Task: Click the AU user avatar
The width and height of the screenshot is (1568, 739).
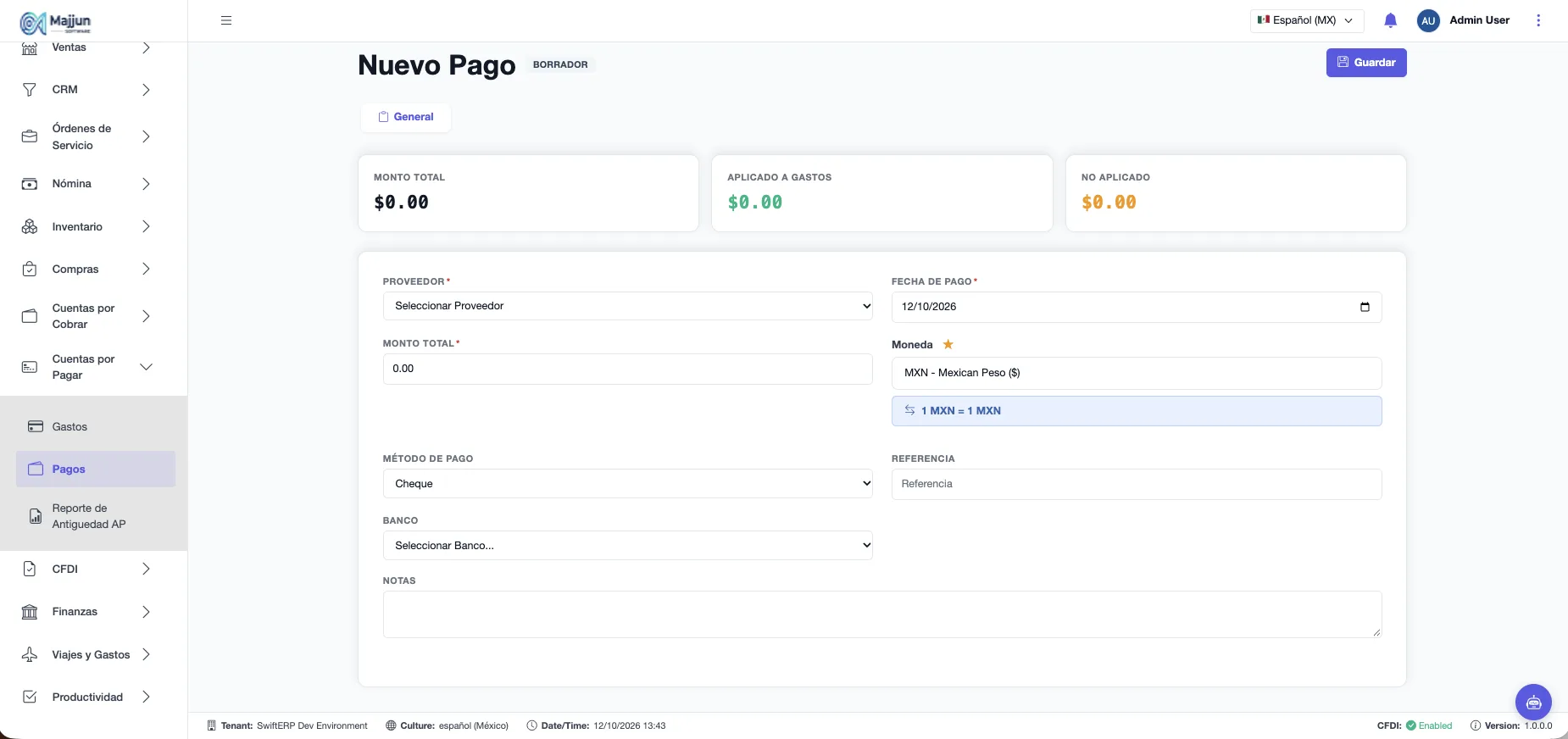Action: [1428, 20]
